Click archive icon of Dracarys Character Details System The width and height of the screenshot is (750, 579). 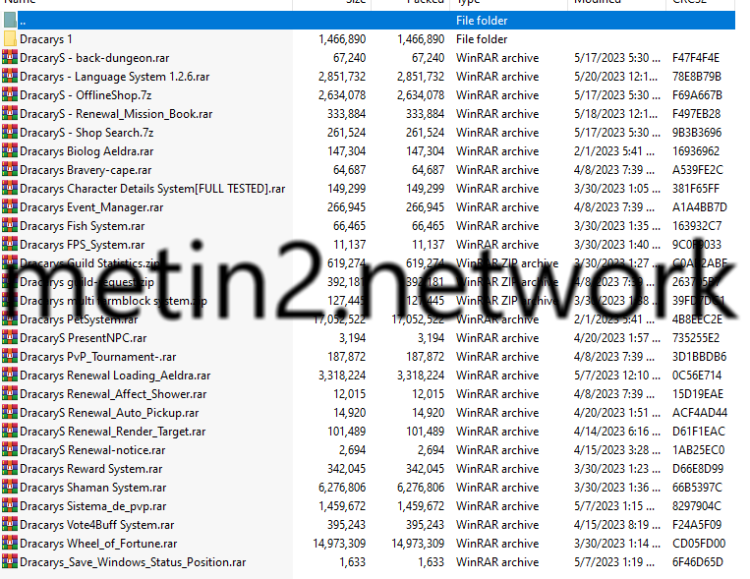10,188
